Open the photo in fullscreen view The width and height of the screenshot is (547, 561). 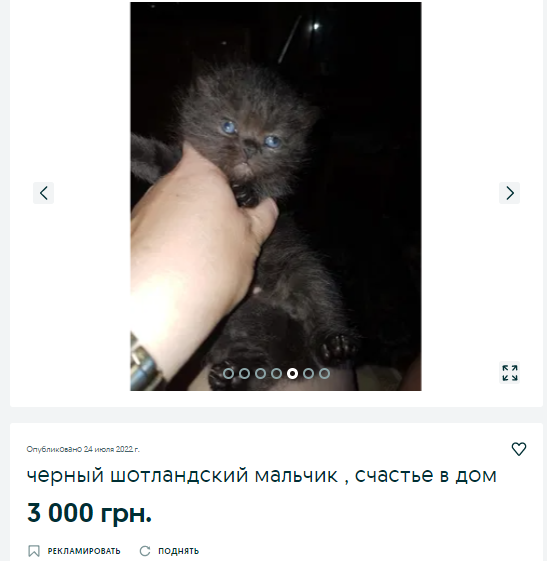[x=509, y=373]
